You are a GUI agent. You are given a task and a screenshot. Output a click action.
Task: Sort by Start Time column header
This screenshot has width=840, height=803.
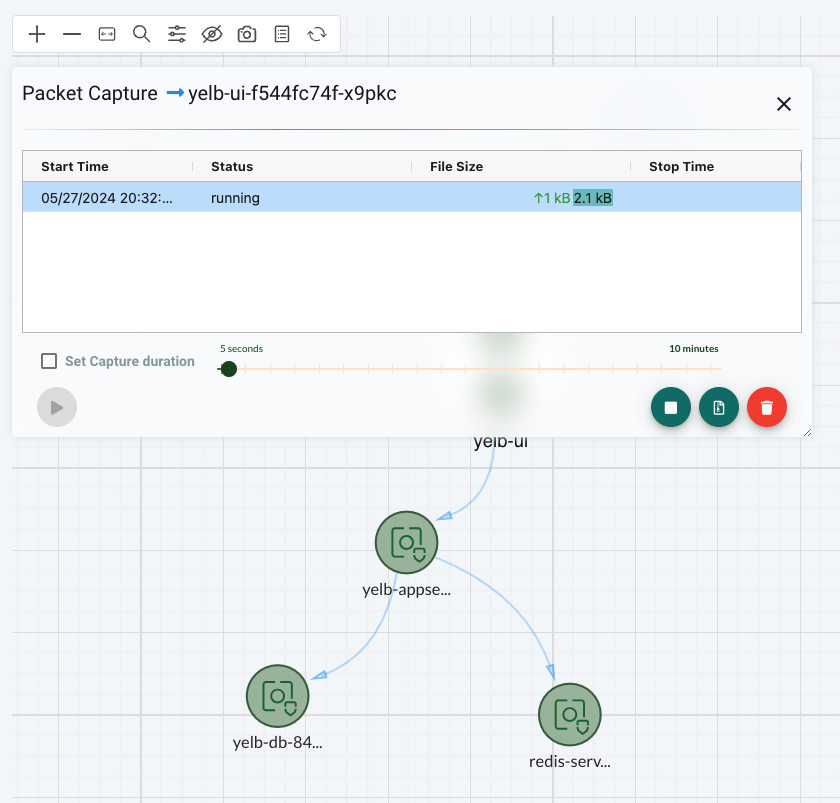[75, 167]
